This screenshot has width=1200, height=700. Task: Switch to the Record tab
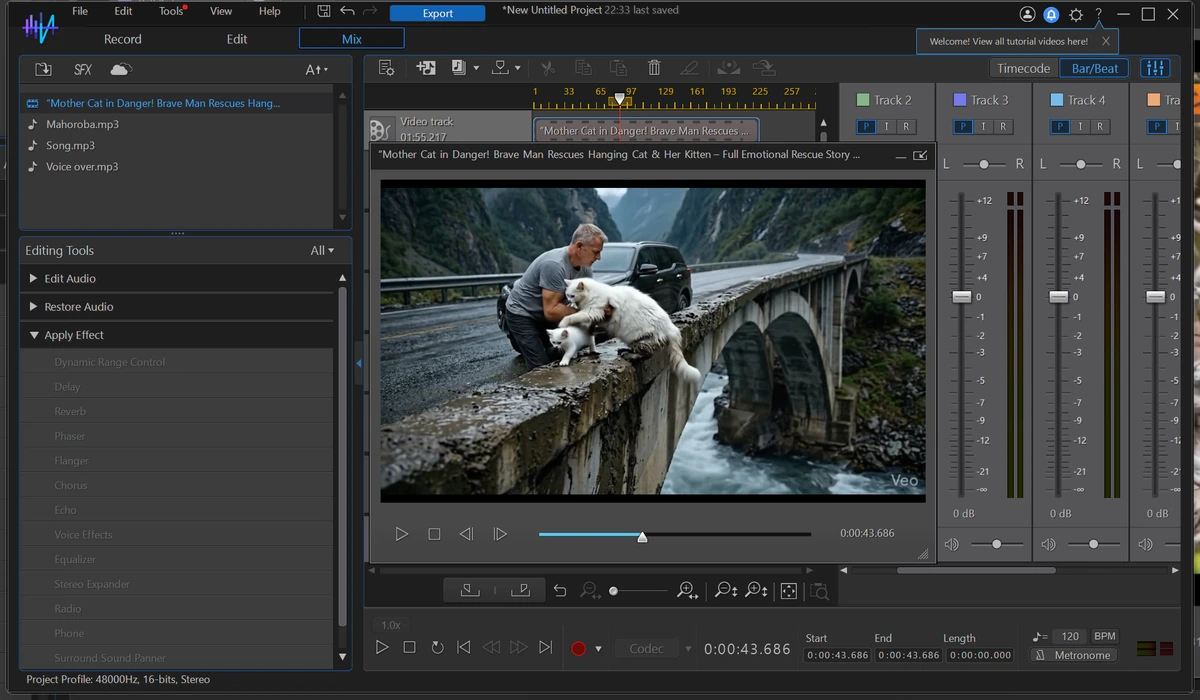(123, 39)
